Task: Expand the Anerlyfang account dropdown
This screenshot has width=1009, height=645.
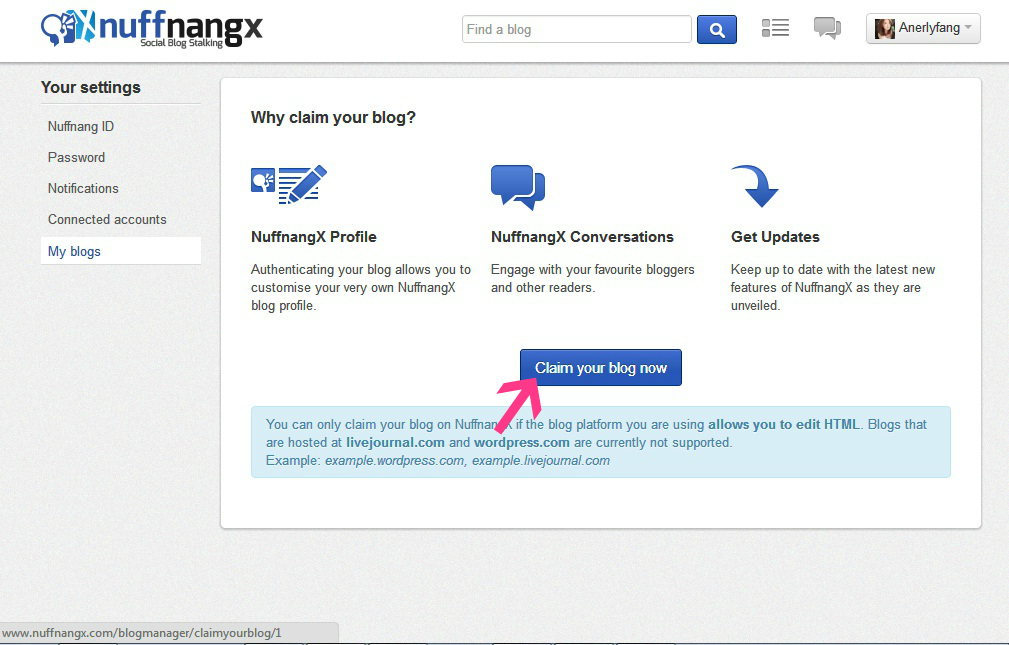Action: coord(923,28)
